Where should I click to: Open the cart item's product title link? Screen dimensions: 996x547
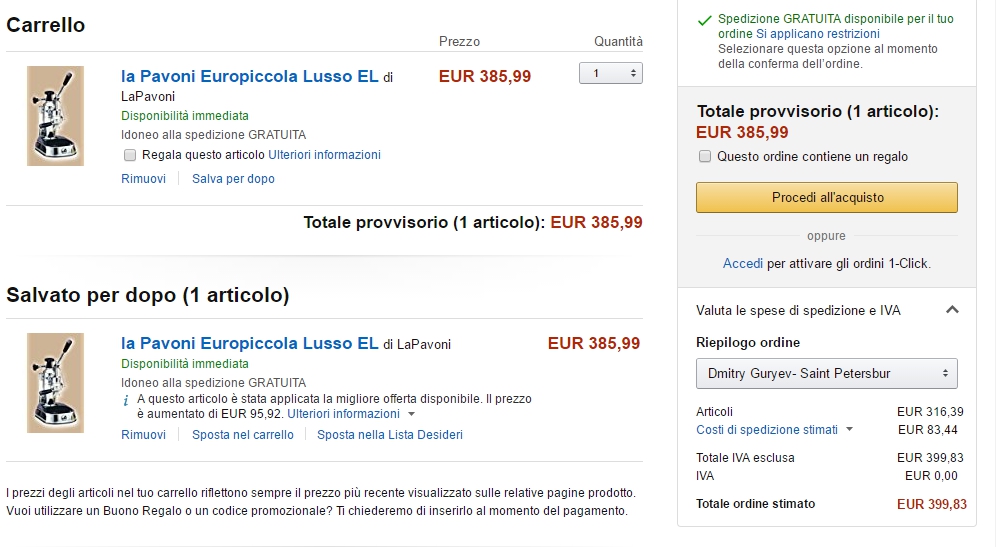coord(250,76)
